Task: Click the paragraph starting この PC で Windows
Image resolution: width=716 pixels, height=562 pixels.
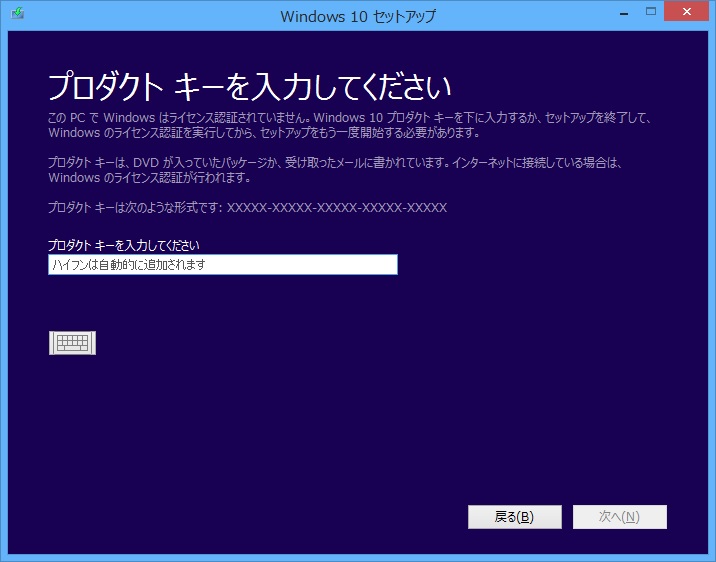Action: (349, 125)
